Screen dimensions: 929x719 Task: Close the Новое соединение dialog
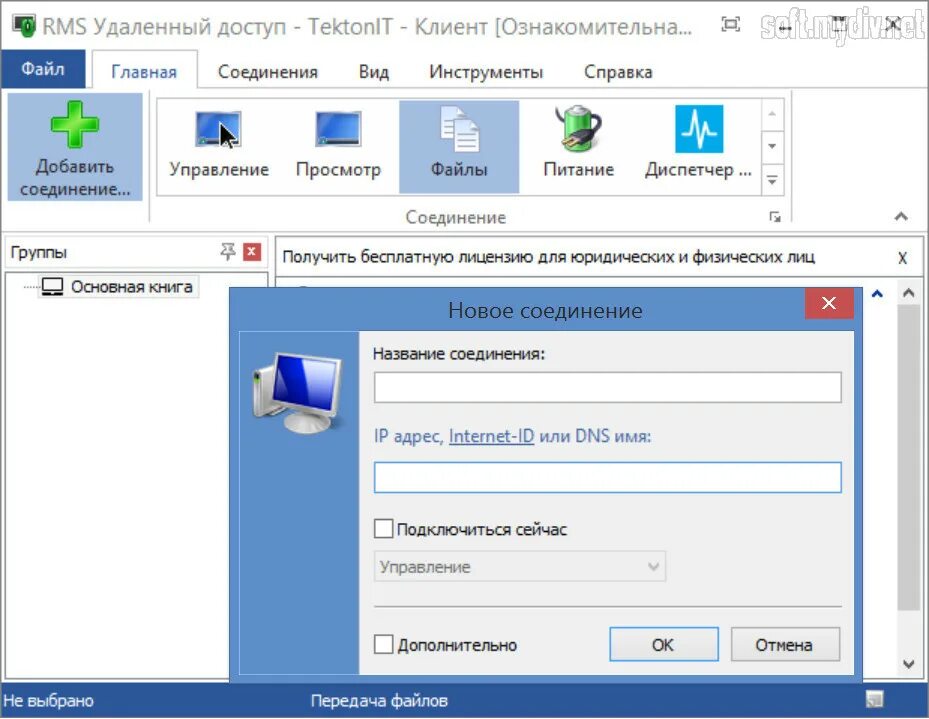coord(829,303)
